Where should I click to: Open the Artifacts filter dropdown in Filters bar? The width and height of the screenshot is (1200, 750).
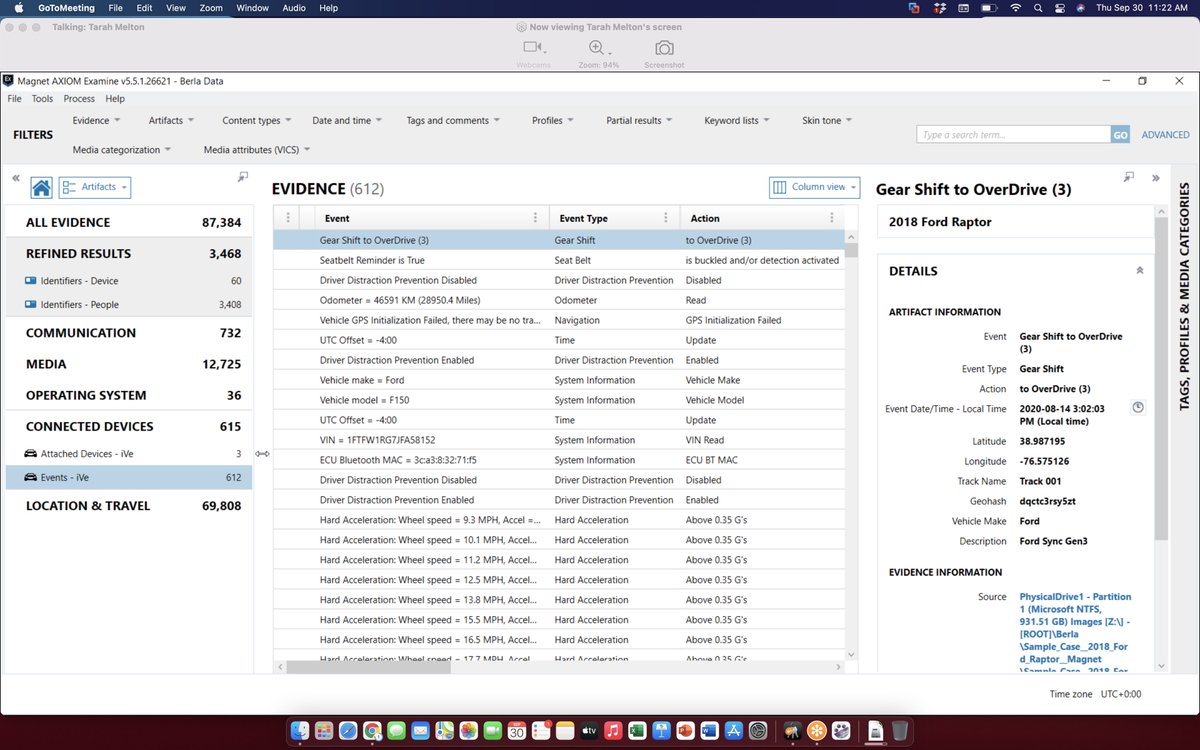(171, 120)
